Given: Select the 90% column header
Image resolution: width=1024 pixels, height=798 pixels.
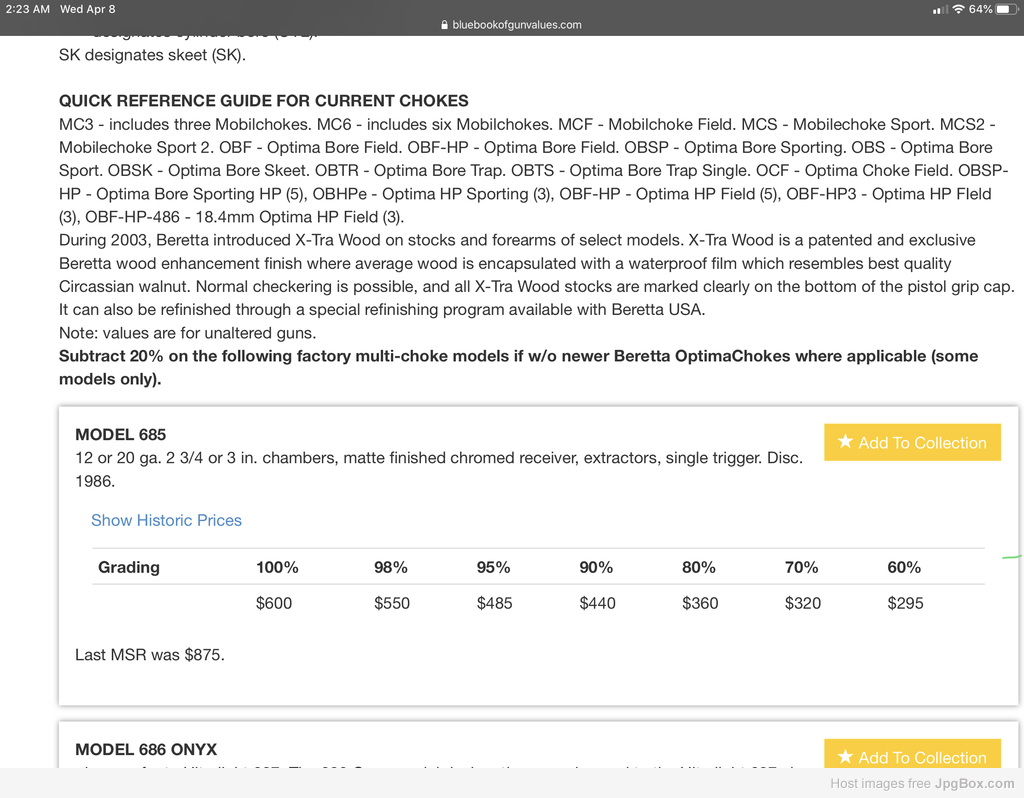Looking at the screenshot, I should (x=596, y=567).
